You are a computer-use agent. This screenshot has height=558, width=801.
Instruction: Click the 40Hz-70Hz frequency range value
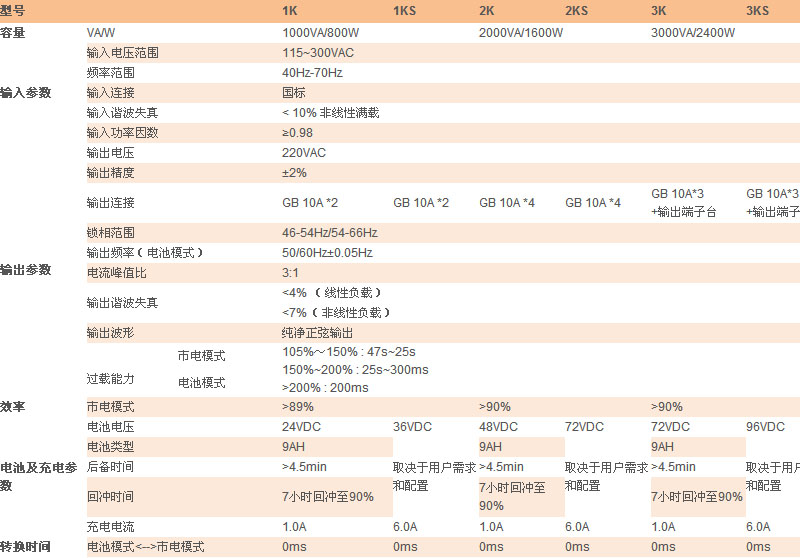[312, 73]
